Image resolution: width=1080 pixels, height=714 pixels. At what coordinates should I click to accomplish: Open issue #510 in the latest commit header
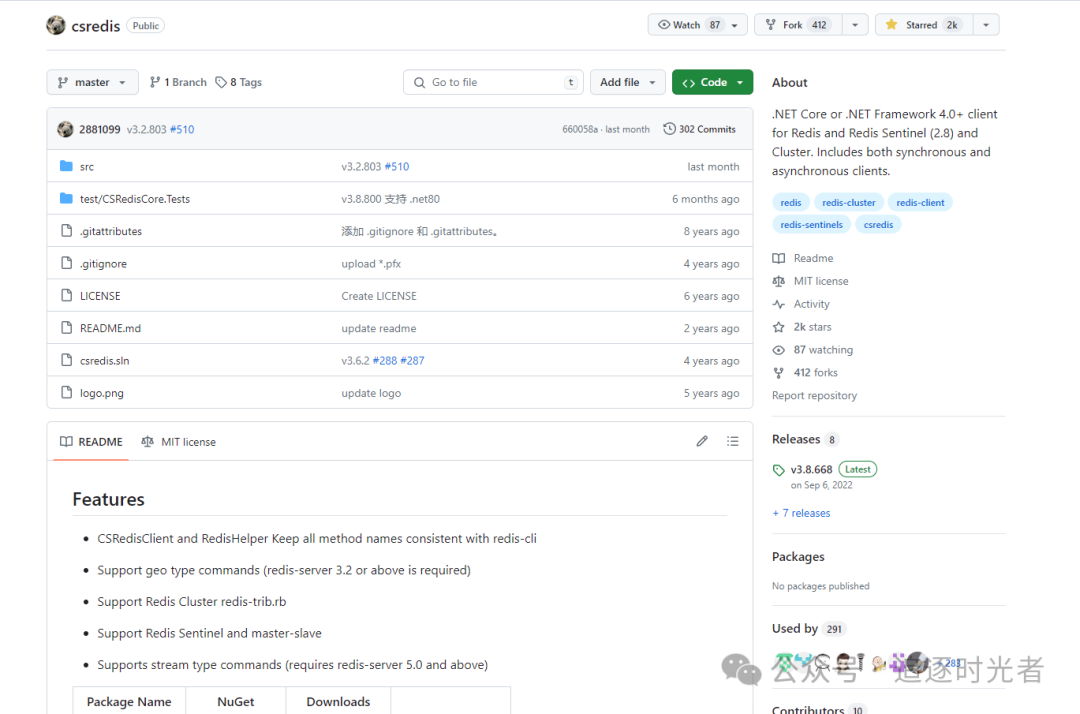182,129
